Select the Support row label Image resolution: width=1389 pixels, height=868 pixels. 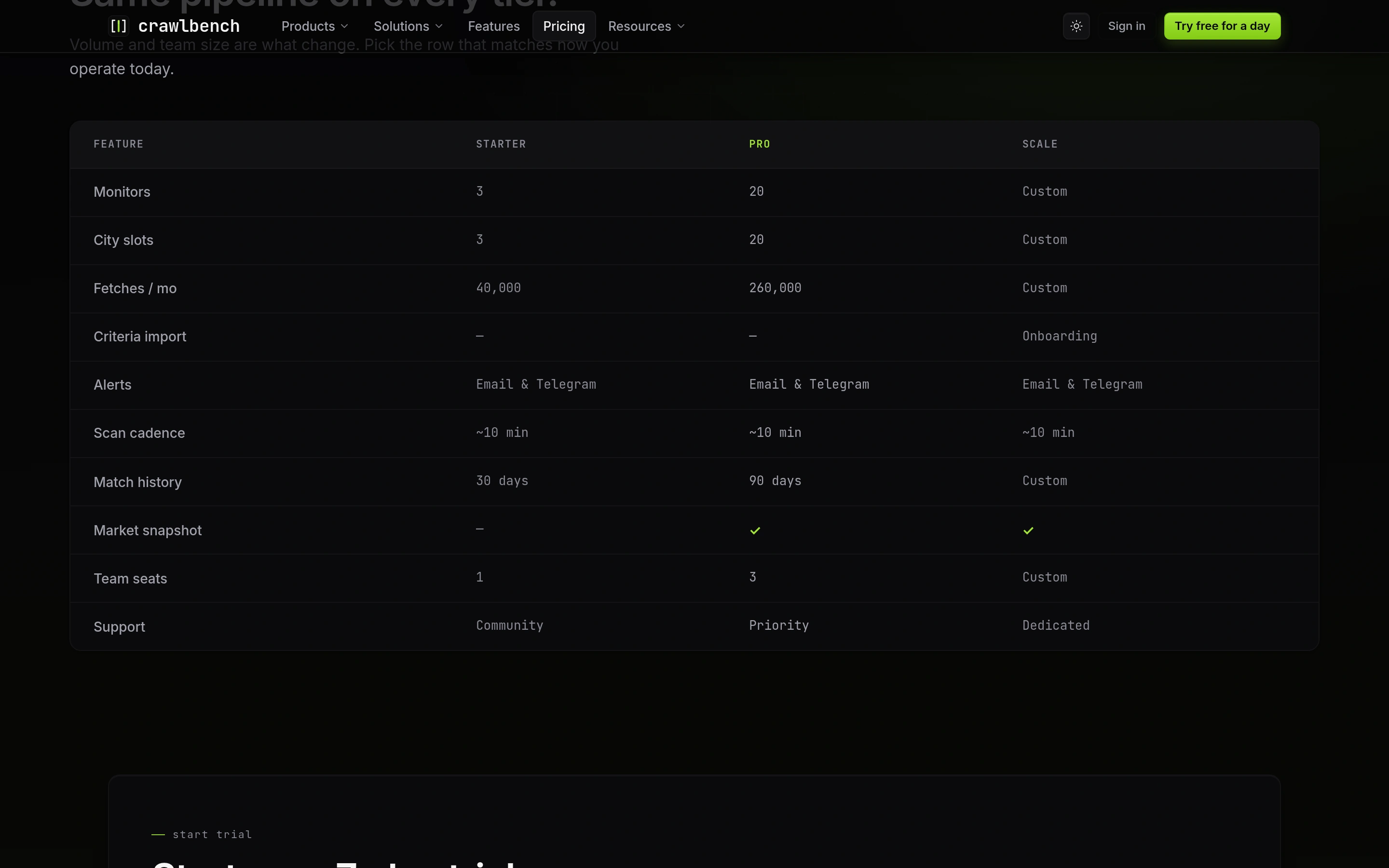pos(120,626)
